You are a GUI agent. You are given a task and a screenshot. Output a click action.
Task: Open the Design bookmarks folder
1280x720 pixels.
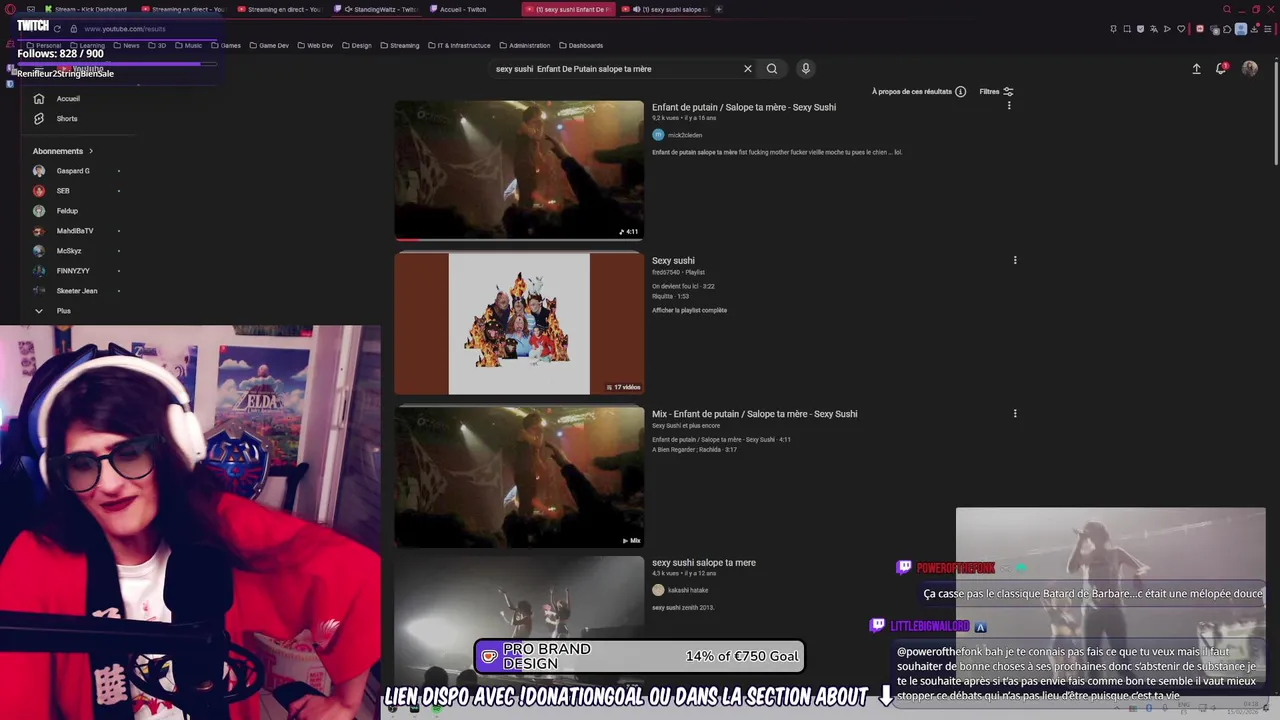(x=357, y=45)
